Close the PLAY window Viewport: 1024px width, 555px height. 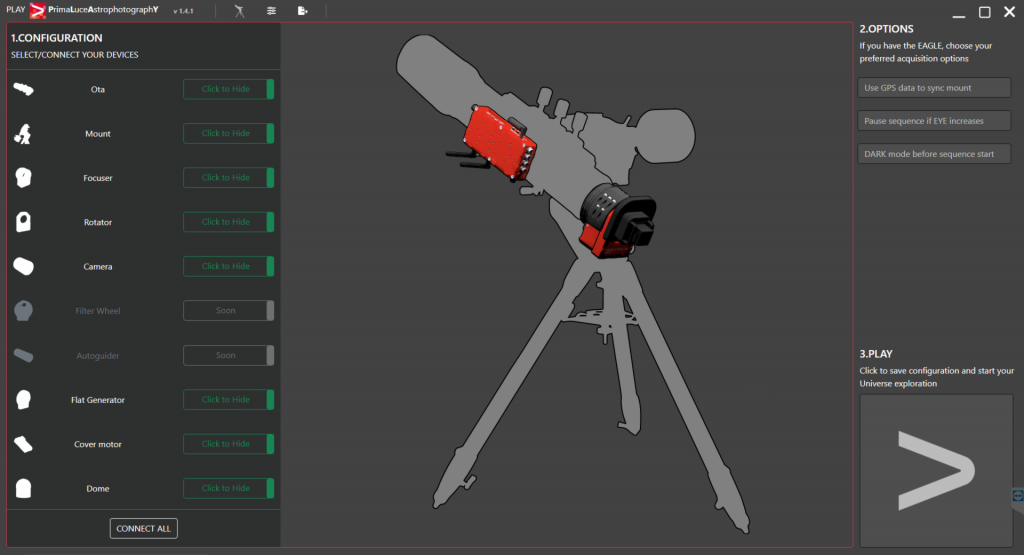click(1009, 12)
